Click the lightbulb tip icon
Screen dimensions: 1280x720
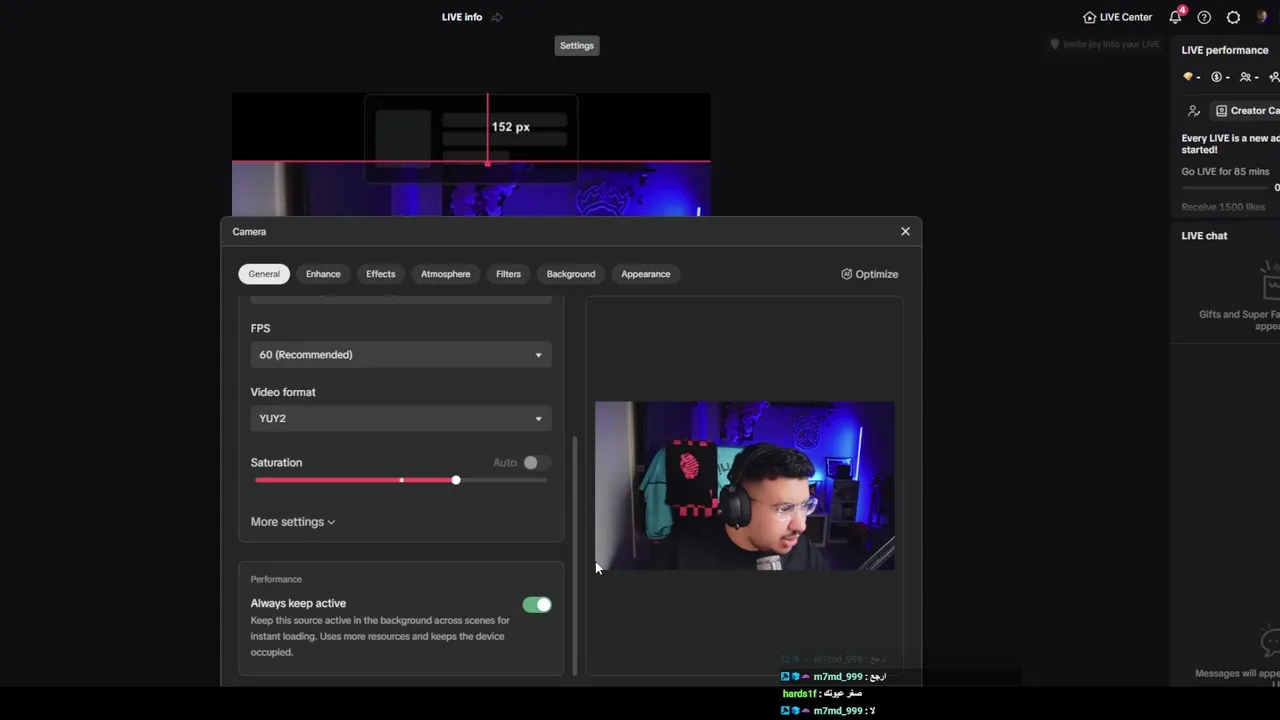tap(1054, 44)
